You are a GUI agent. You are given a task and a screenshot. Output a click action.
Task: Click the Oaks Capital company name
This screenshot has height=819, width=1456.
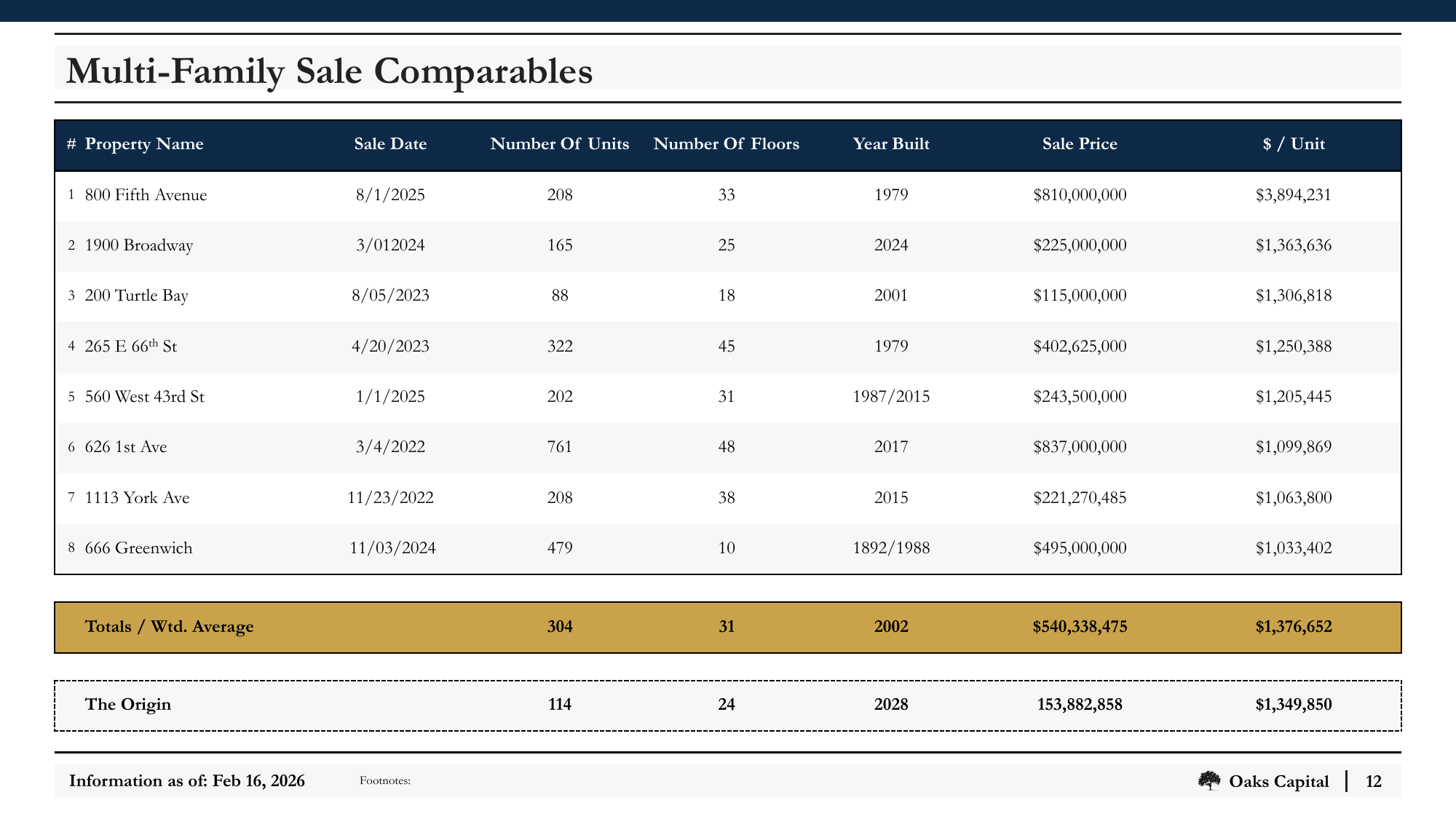1278,782
